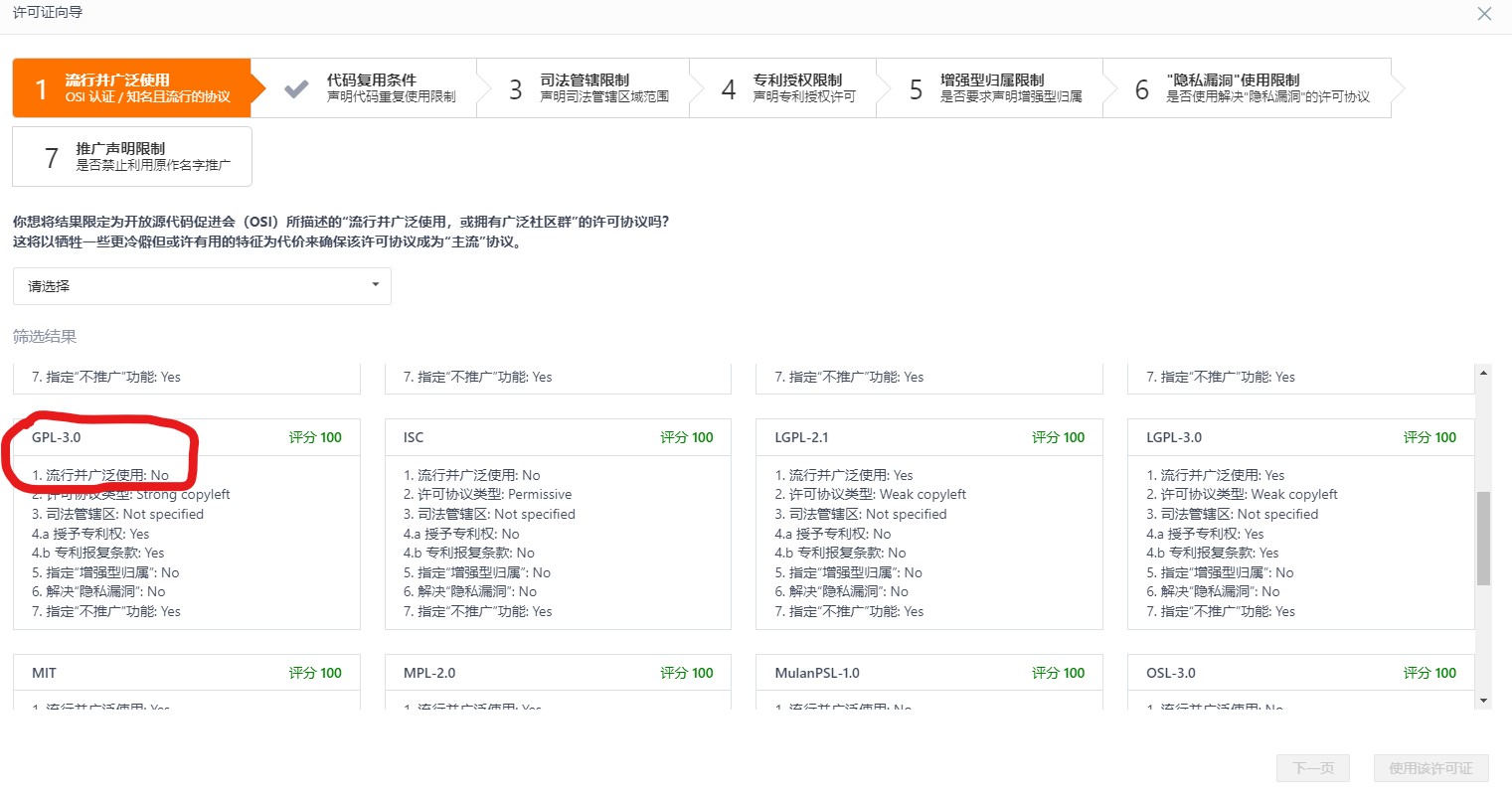Expand the license filter selector
Viewport: 1512px width, 797px height.
[x=202, y=286]
